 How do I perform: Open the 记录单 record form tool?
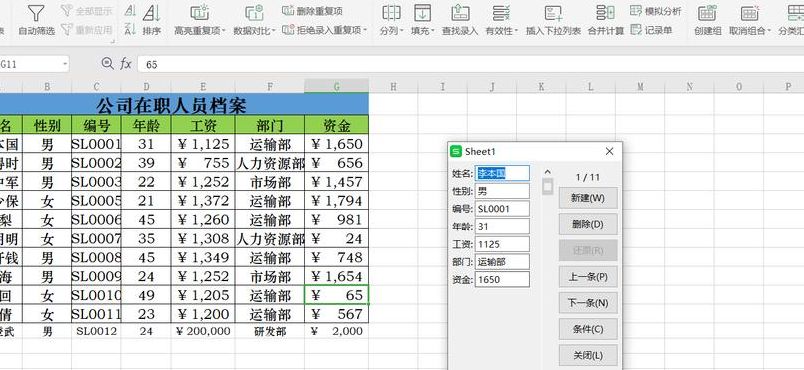pos(651,30)
